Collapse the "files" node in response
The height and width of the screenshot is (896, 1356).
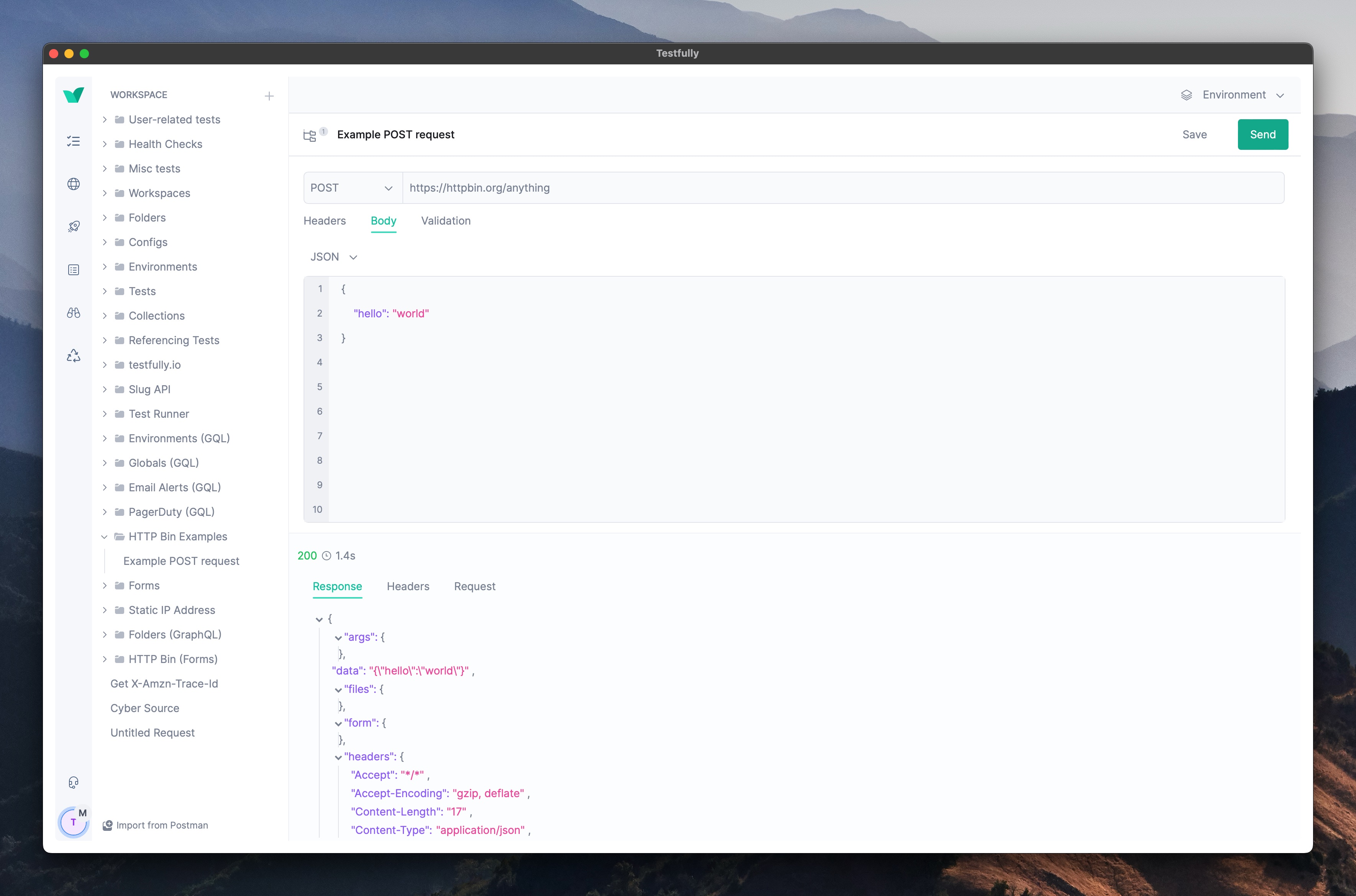pos(338,690)
